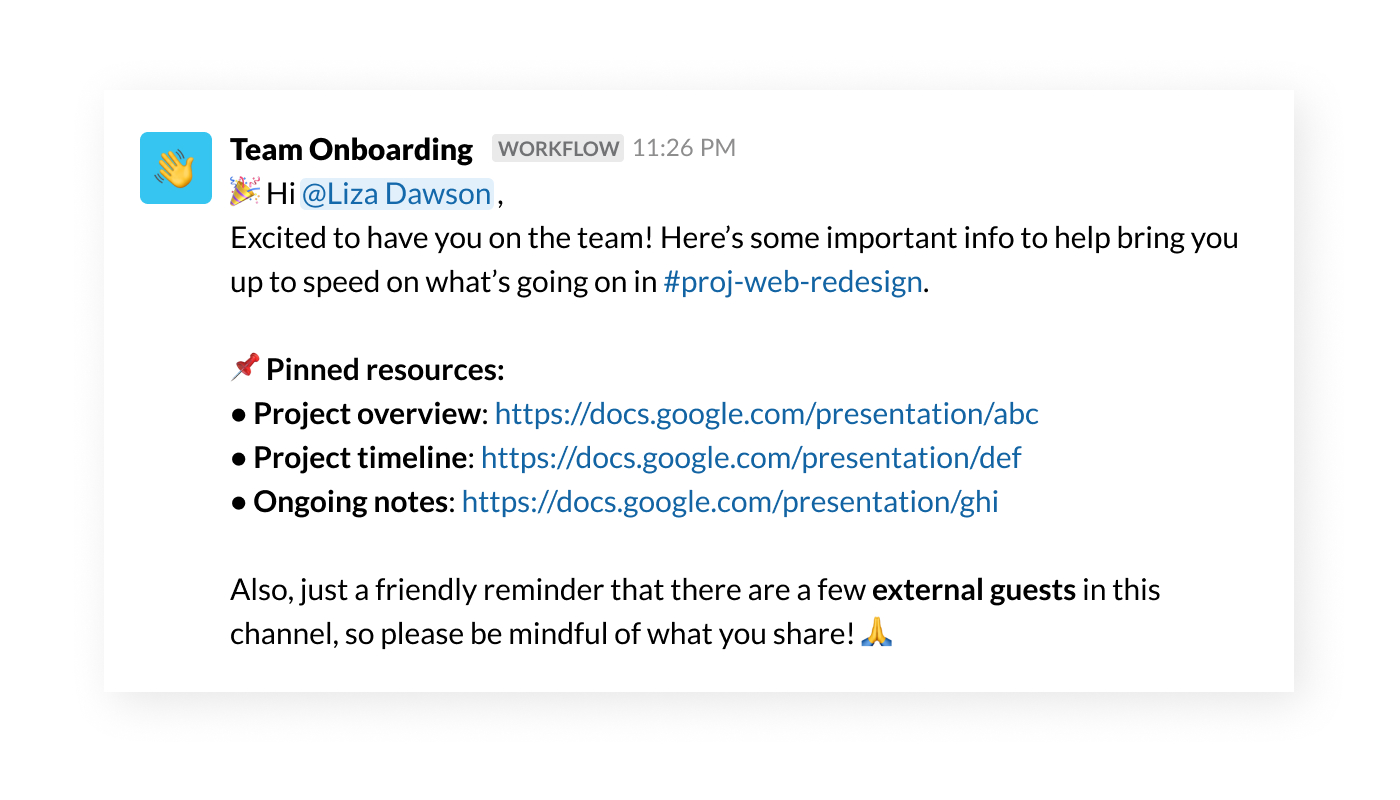Click the party popper emoji
The image size is (1400, 800).
pyautogui.click(x=244, y=192)
